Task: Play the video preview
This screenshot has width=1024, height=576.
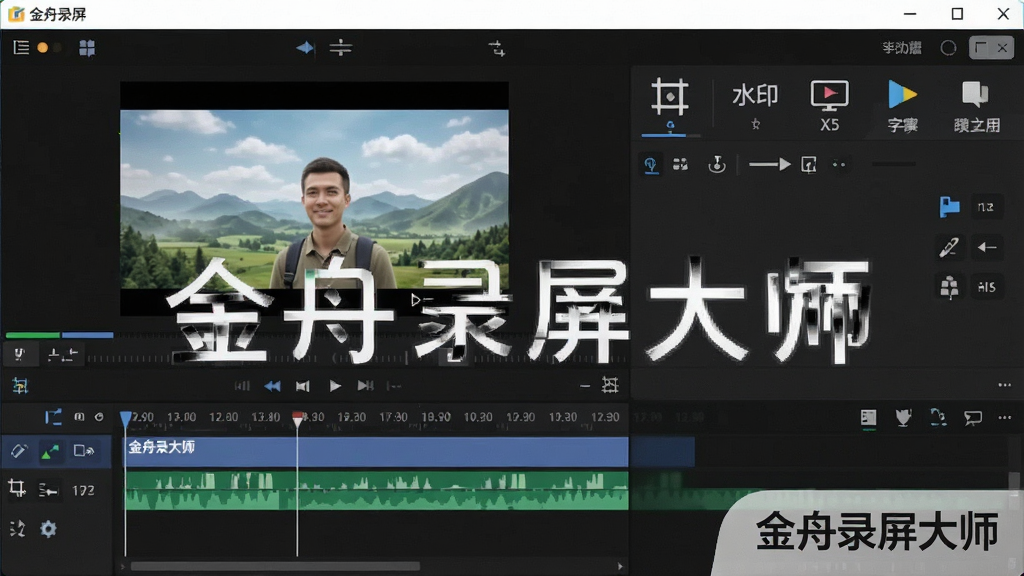Action: coord(335,386)
